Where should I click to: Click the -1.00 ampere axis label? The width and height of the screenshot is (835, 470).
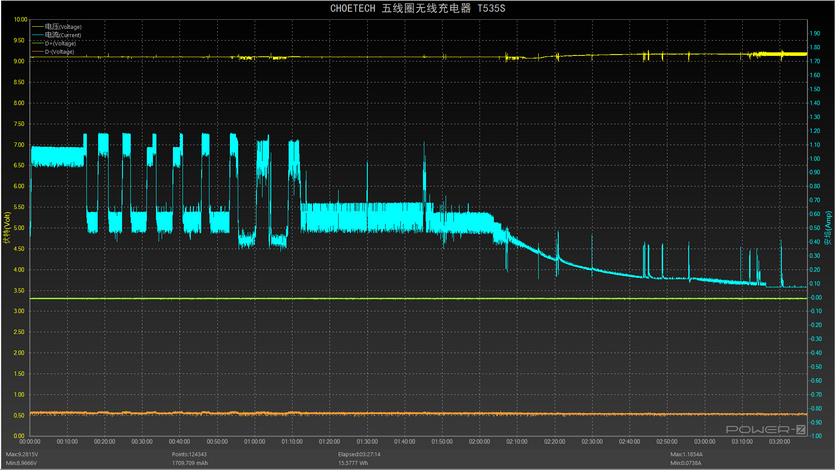point(815,436)
